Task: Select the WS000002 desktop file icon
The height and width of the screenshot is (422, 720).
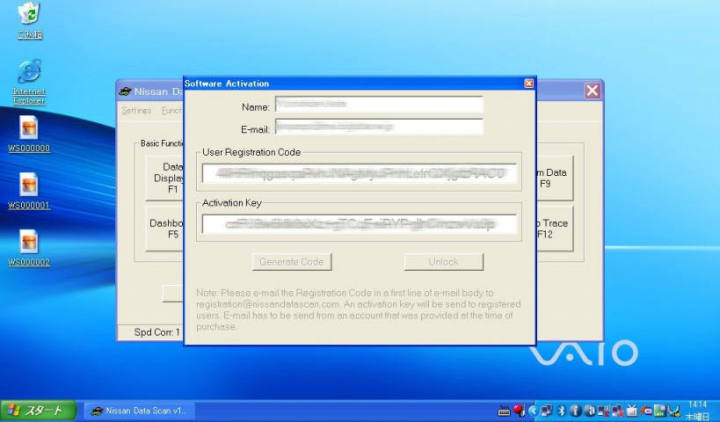Action: 29,248
